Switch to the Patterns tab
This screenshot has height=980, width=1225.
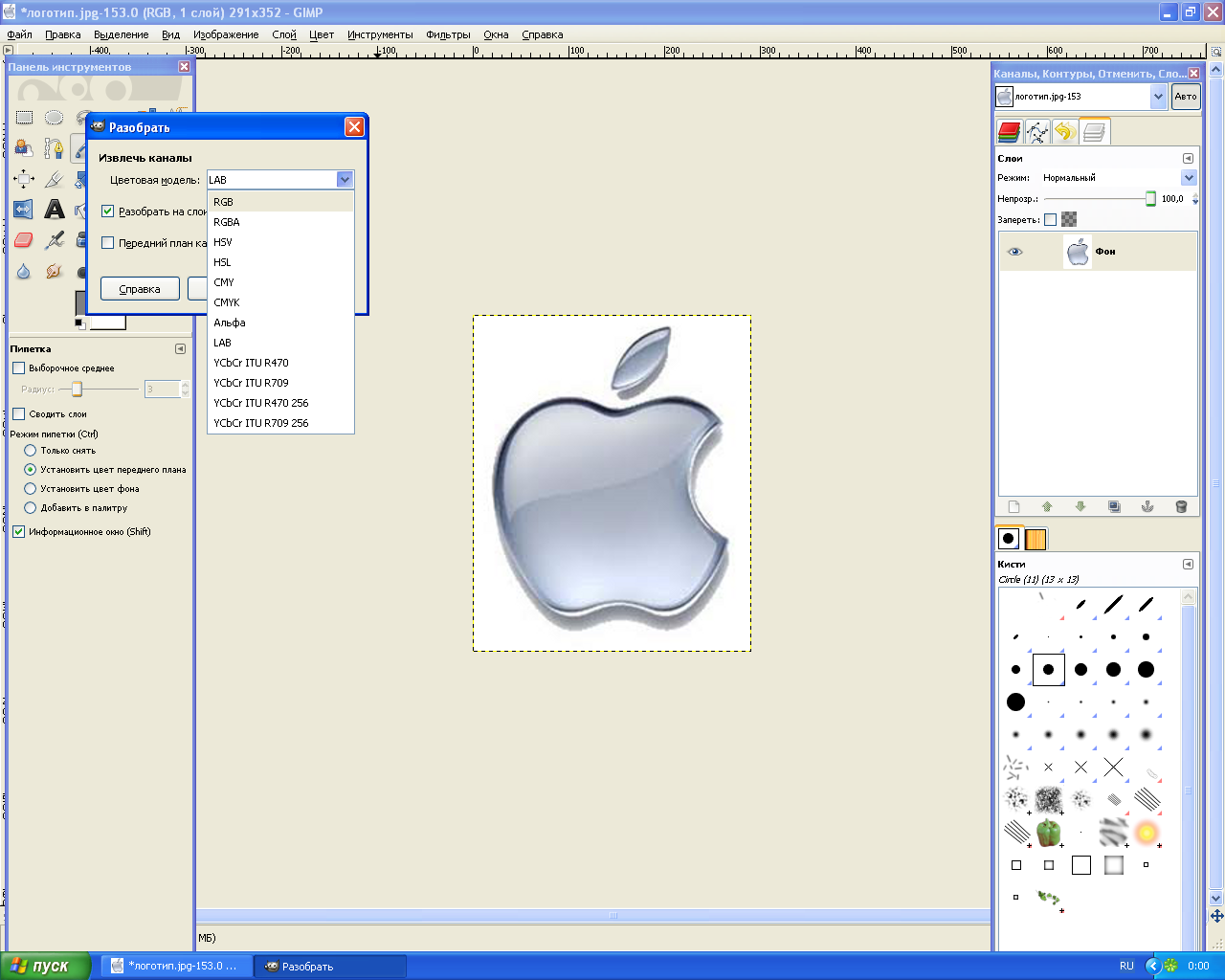coord(1036,539)
